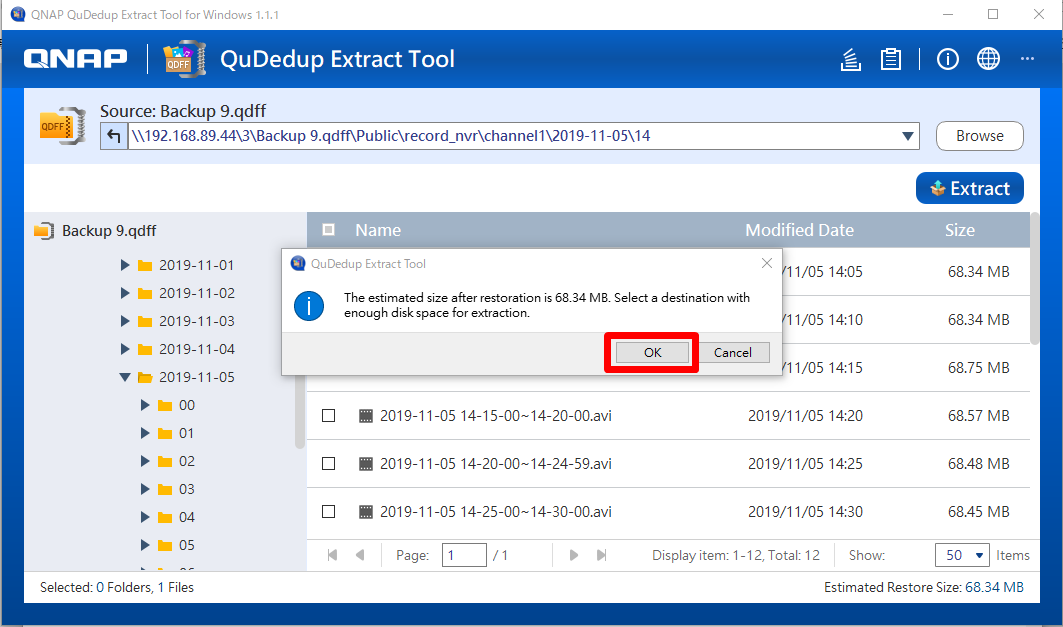Click Estimated Restore Size 68.34 MB value
This screenshot has width=1063, height=627.
click(994, 588)
